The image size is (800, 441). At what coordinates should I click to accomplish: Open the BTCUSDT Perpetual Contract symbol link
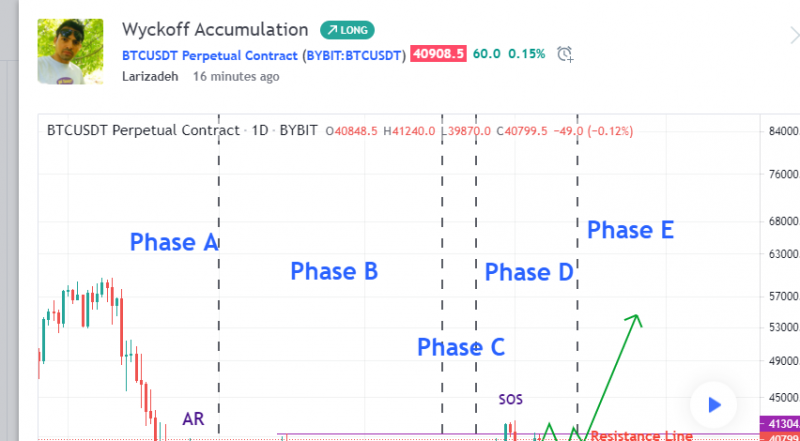pyautogui.click(x=209, y=54)
